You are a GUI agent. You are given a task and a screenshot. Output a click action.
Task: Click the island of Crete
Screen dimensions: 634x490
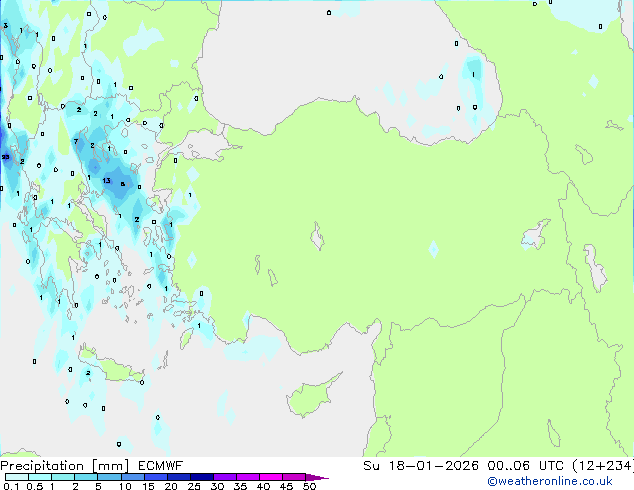point(110,366)
